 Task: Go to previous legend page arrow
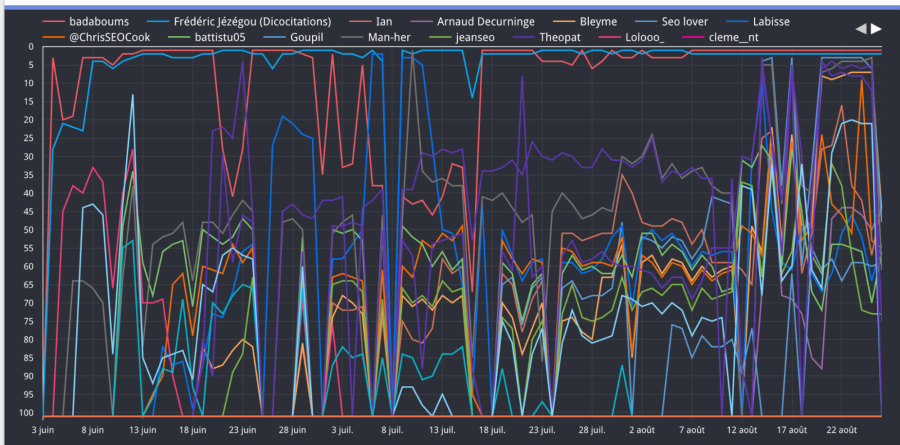pos(860,29)
